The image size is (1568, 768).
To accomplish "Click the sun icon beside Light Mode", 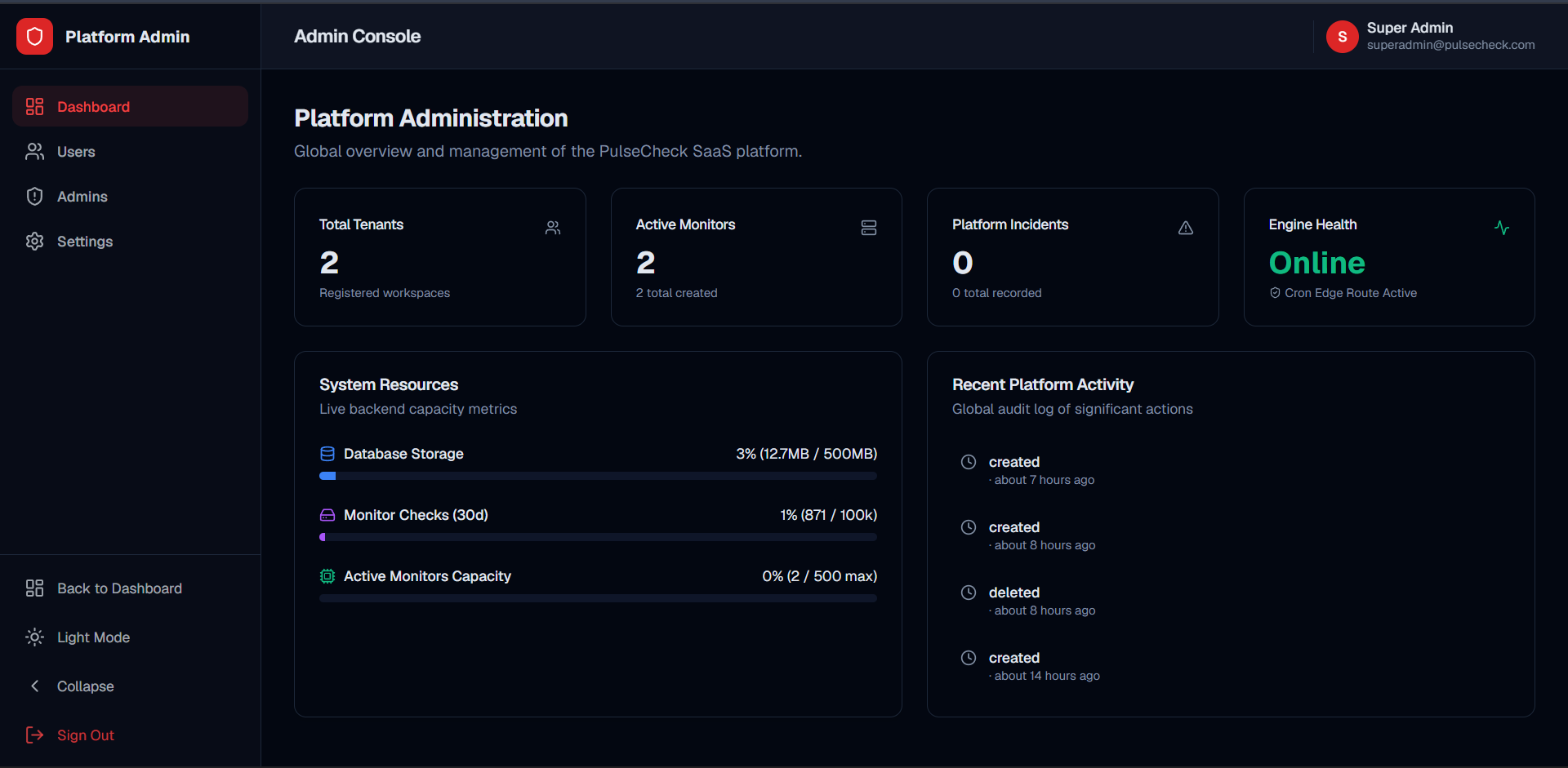I will tap(34, 637).
